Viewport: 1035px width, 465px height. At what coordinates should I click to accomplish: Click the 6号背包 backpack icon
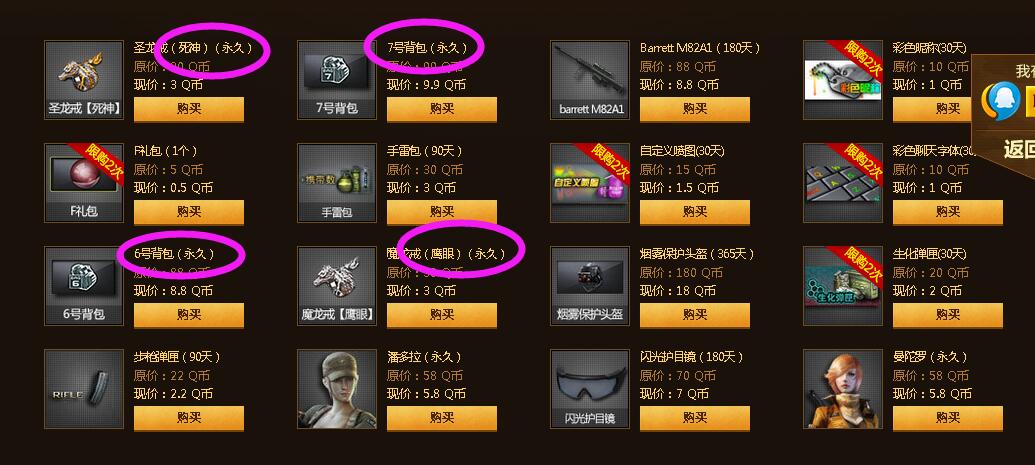[x=84, y=286]
